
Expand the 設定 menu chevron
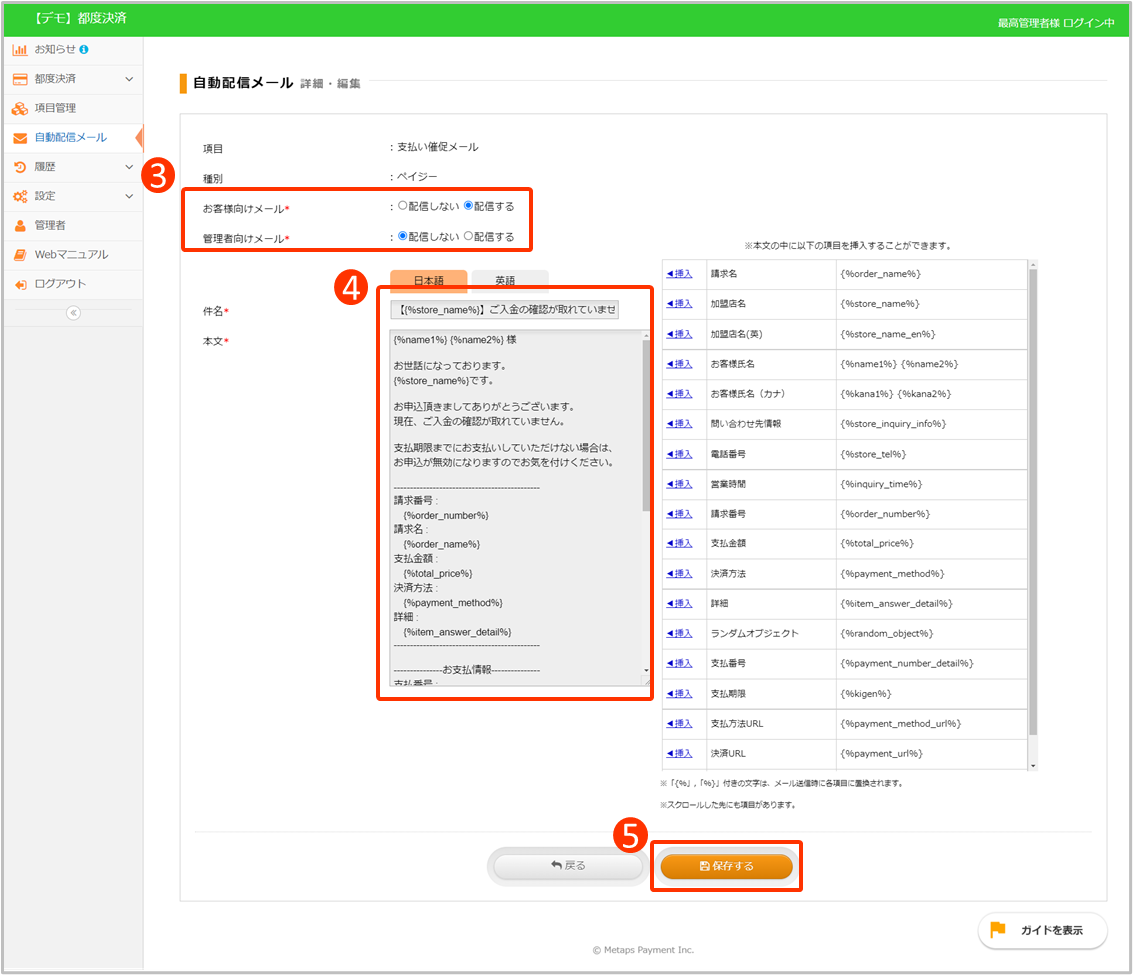tap(129, 197)
